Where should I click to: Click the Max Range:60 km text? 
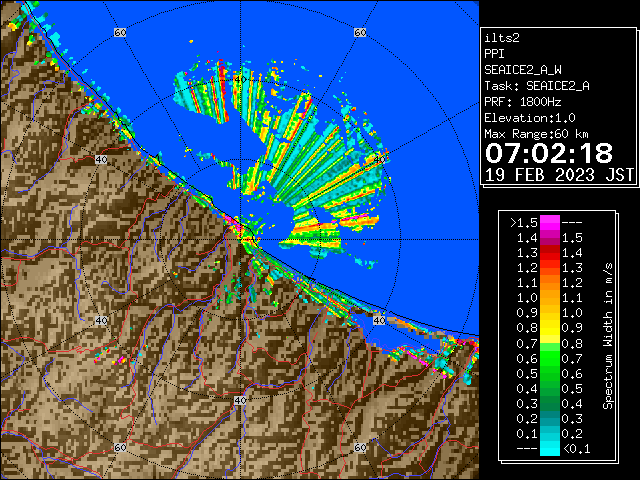(x=536, y=134)
